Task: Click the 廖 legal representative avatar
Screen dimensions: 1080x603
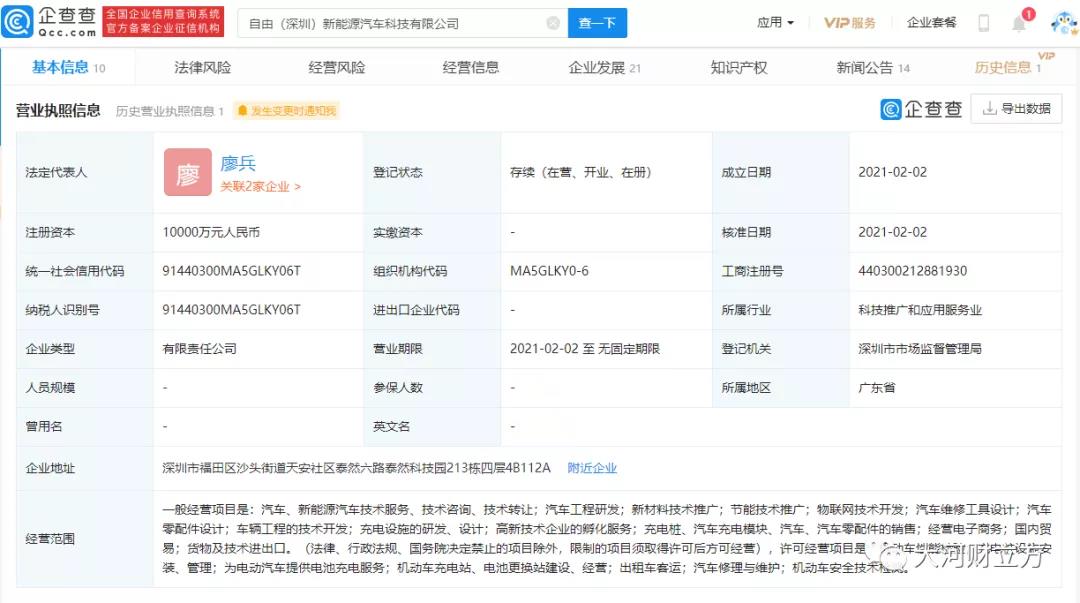Action: (188, 173)
